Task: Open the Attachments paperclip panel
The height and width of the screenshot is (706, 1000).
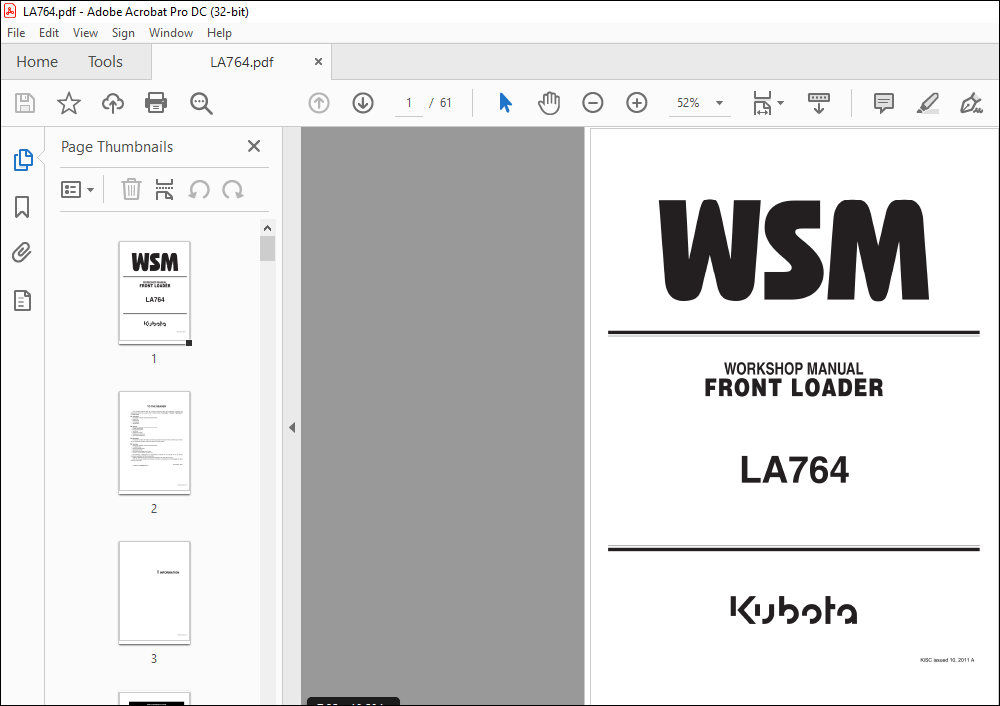Action: (x=22, y=253)
